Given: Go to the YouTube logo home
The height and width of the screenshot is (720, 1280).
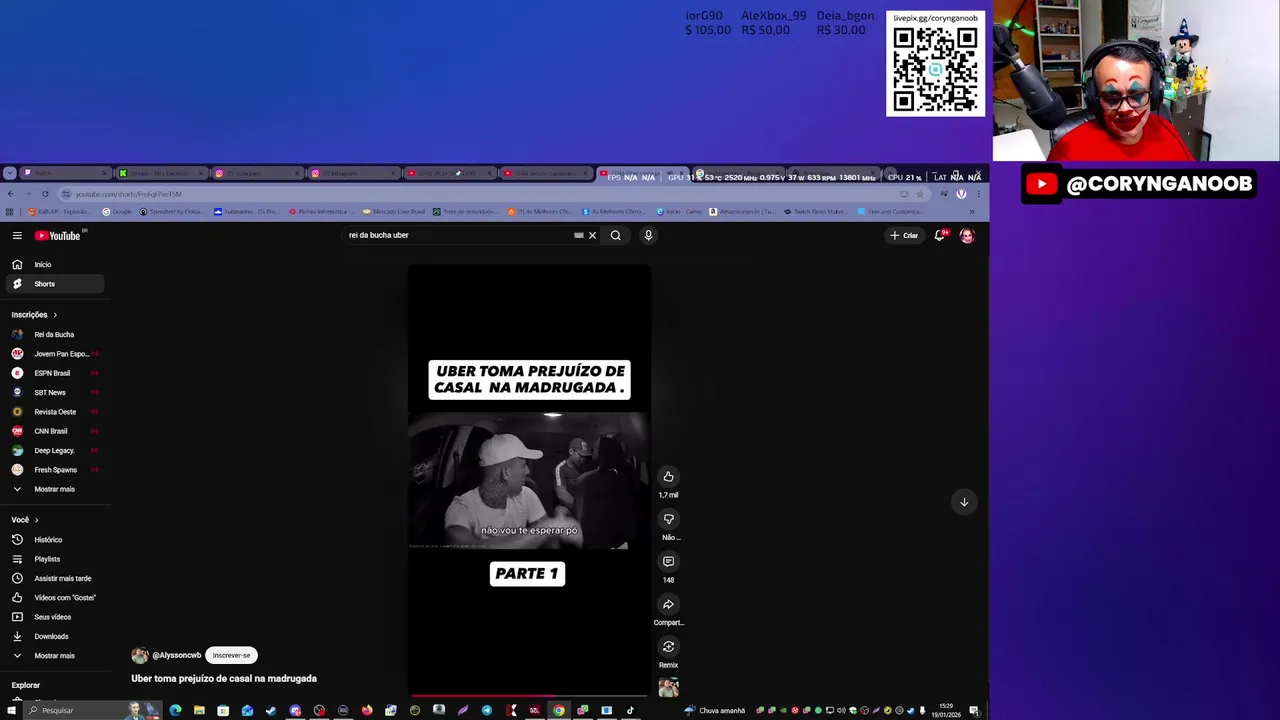Looking at the screenshot, I should pyautogui.click(x=58, y=235).
